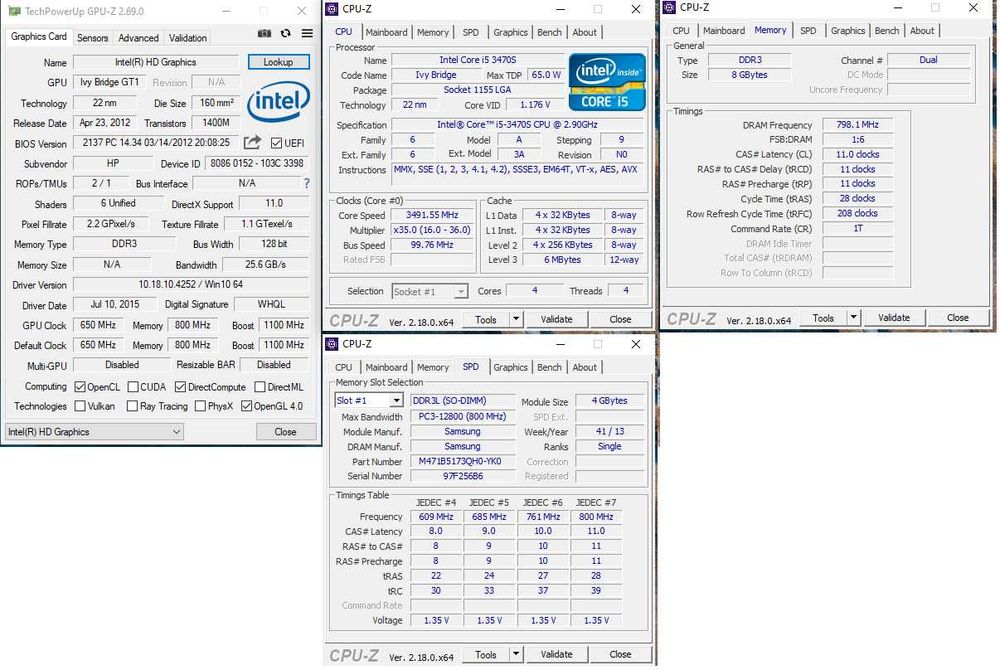Image resolution: width=1000 pixels, height=670 pixels.
Task: Click the GPU Name field Intel(R) HD Graphics
Action: (x=156, y=62)
